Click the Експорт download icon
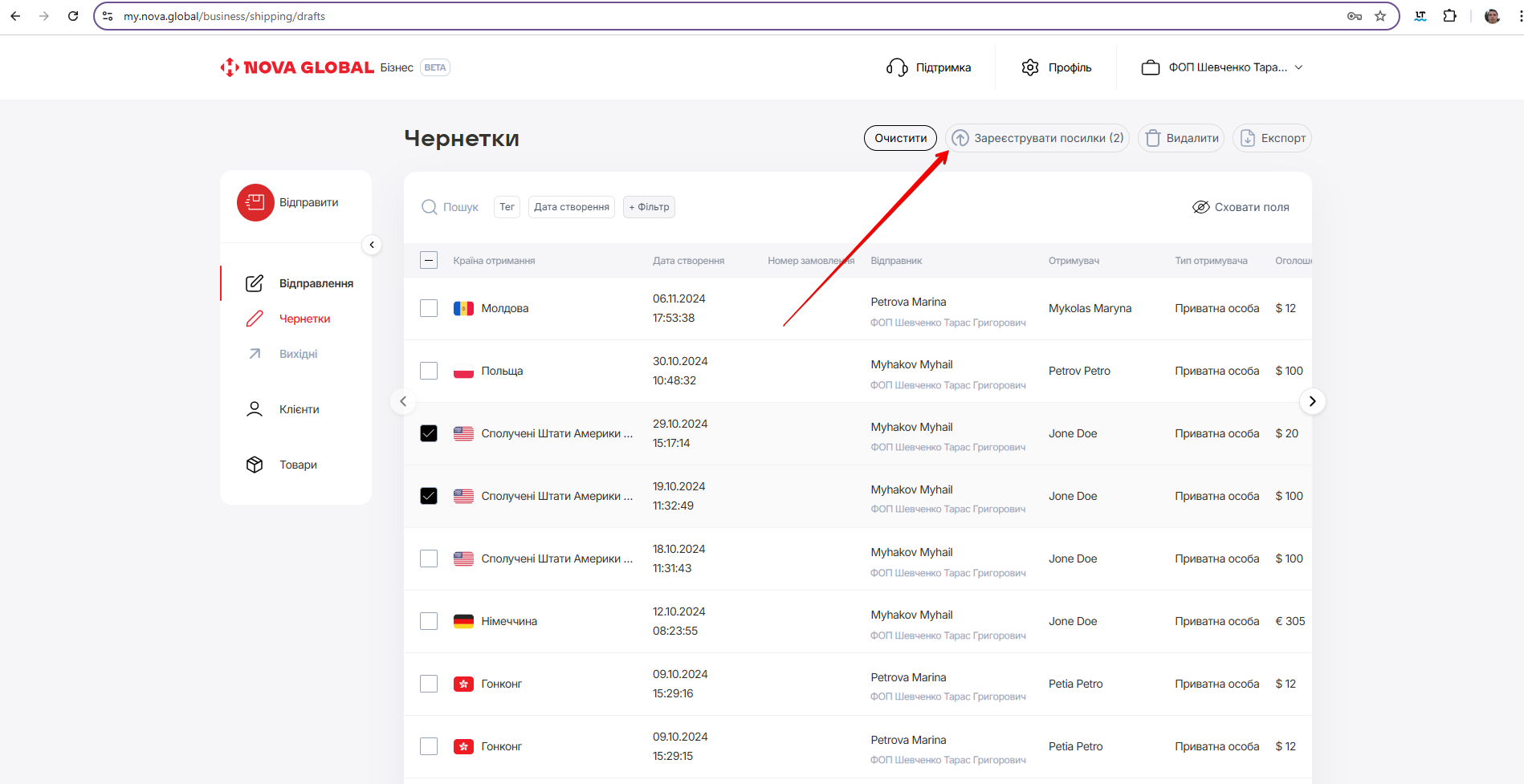Image resolution: width=1524 pixels, height=784 pixels. click(1248, 138)
